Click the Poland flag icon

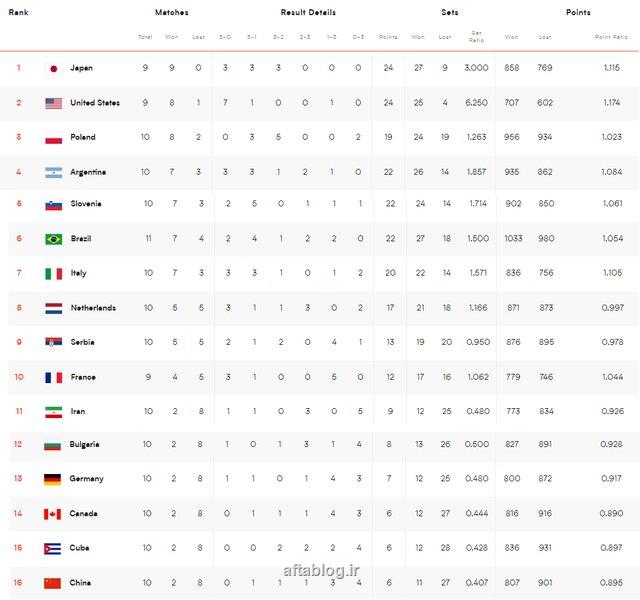click(54, 137)
